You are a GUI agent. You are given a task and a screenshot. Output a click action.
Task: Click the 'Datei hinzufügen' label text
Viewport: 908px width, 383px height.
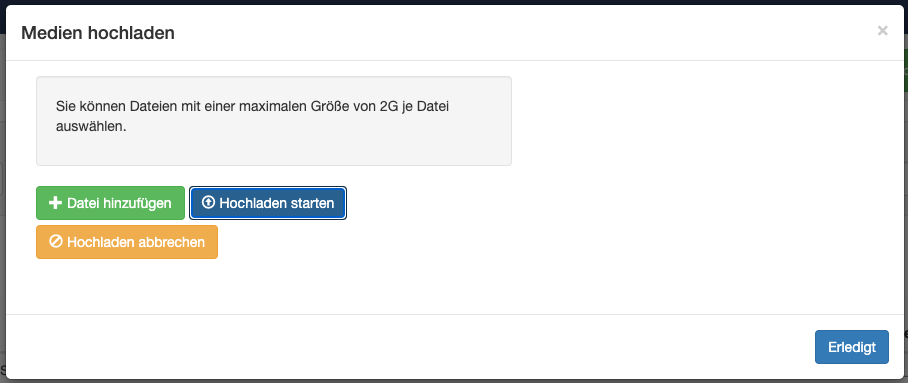click(119, 203)
